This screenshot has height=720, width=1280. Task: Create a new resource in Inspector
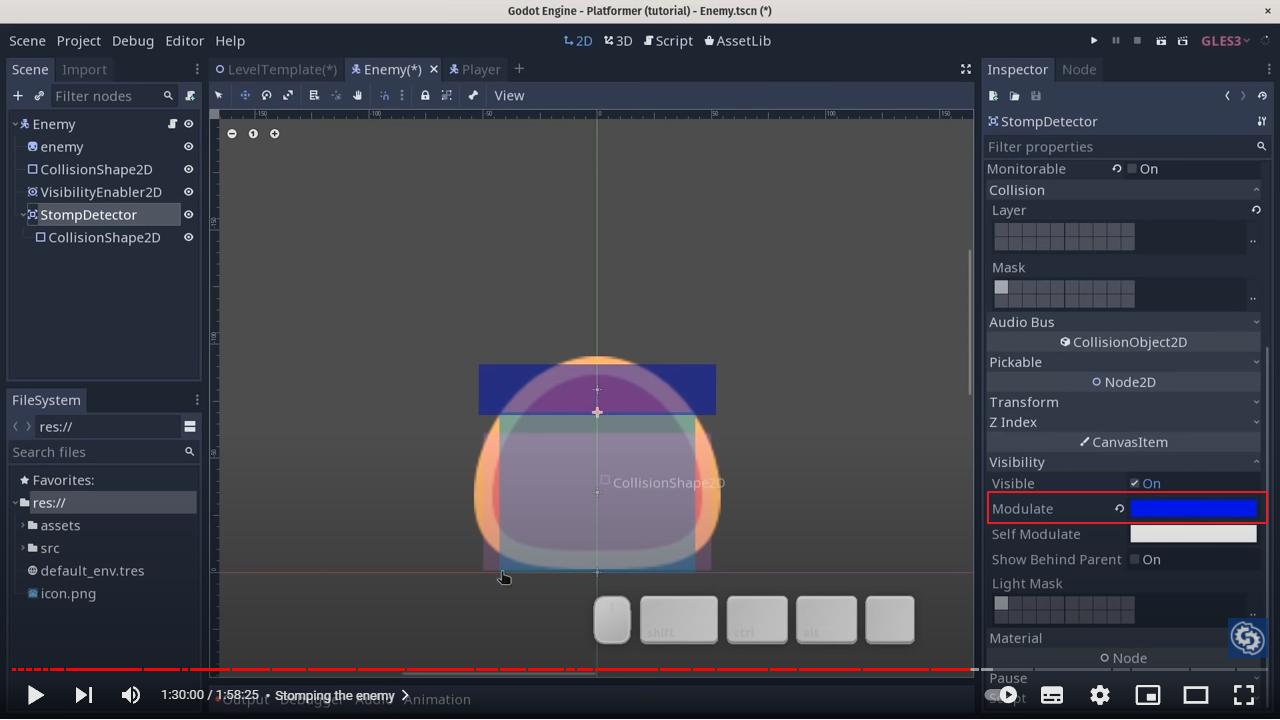pos(993,96)
